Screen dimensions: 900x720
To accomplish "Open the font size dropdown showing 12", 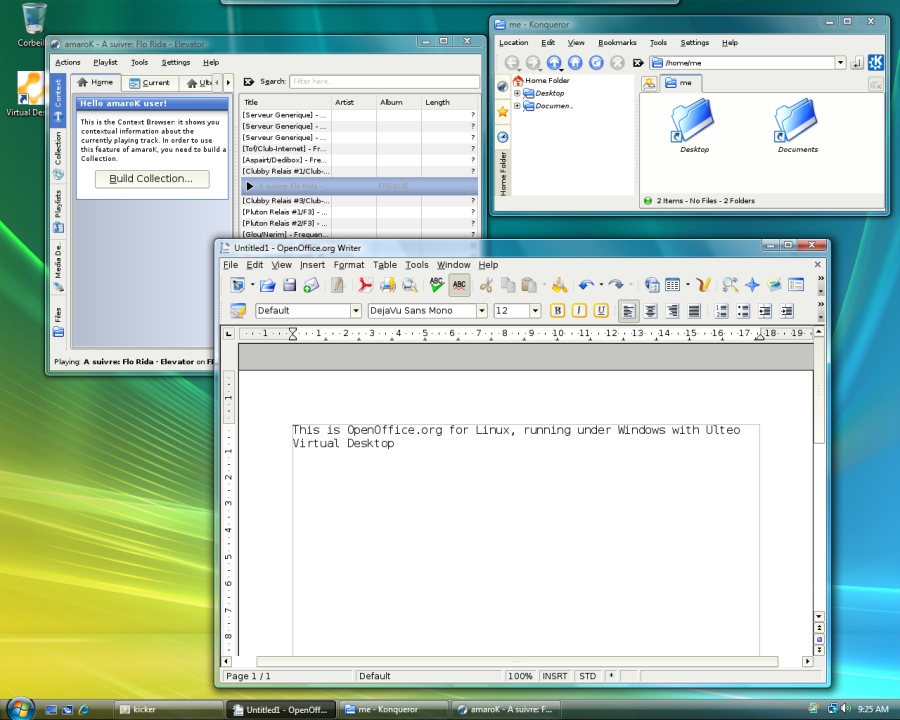I will pyautogui.click(x=535, y=311).
